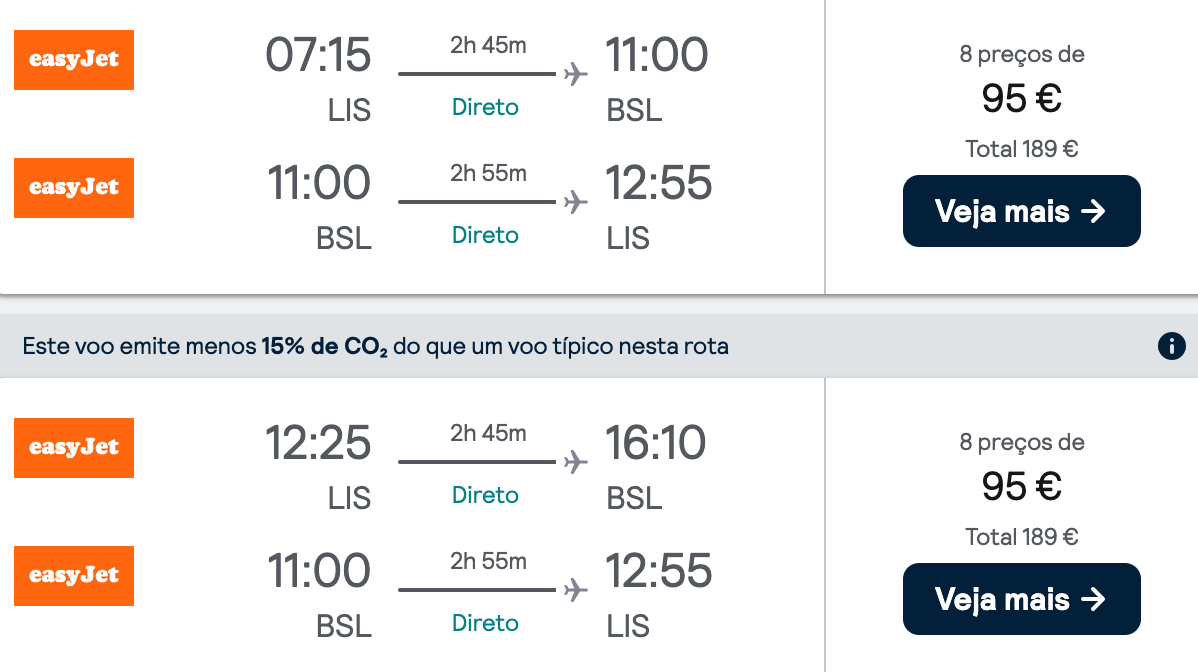Click 95 € price in first result

pyautogui.click(x=1022, y=99)
